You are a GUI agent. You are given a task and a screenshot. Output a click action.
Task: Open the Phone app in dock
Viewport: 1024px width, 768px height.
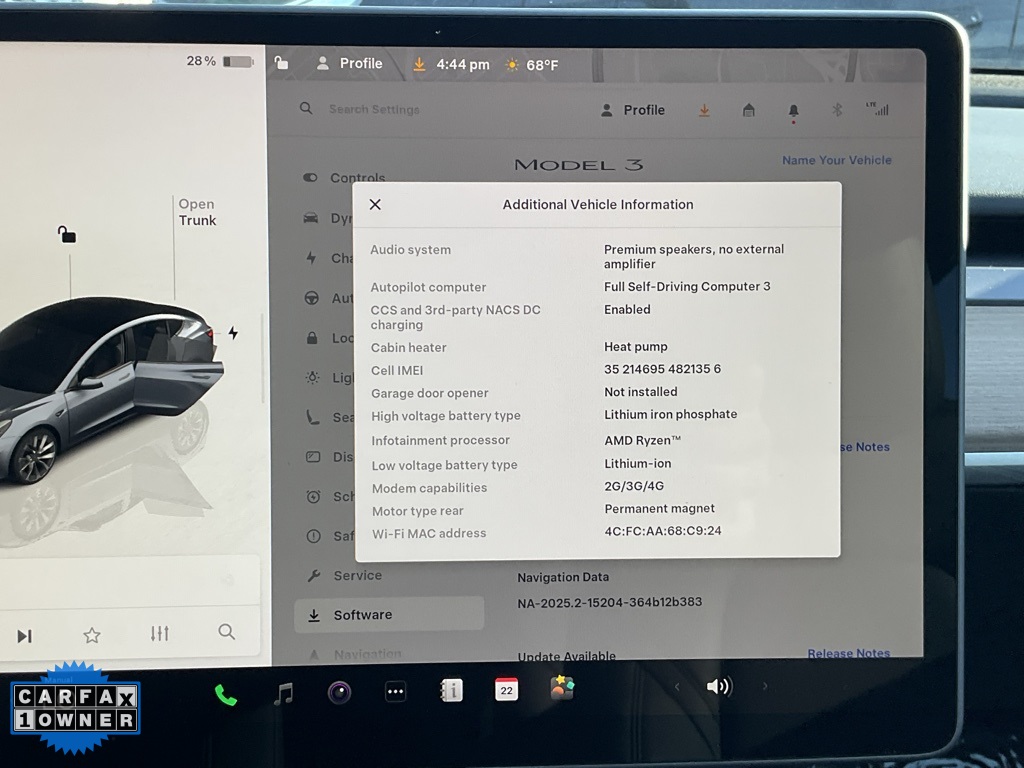click(226, 695)
